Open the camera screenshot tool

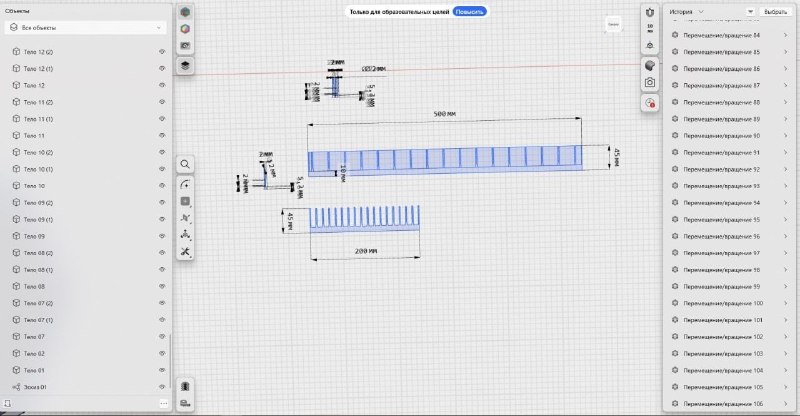coord(649,82)
